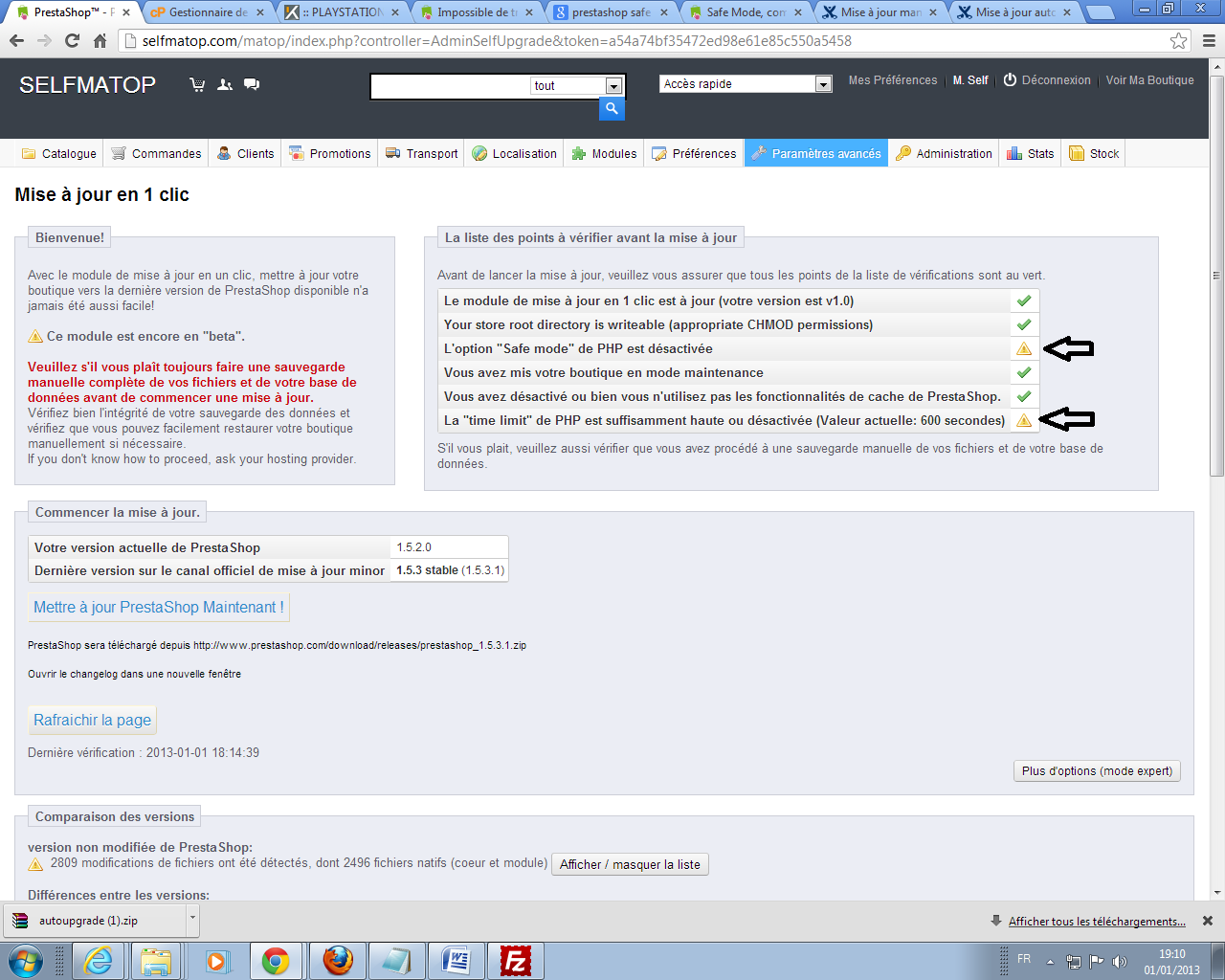This screenshot has height=980, width=1225.
Task: Open the Promotions menu
Action: pos(330,153)
